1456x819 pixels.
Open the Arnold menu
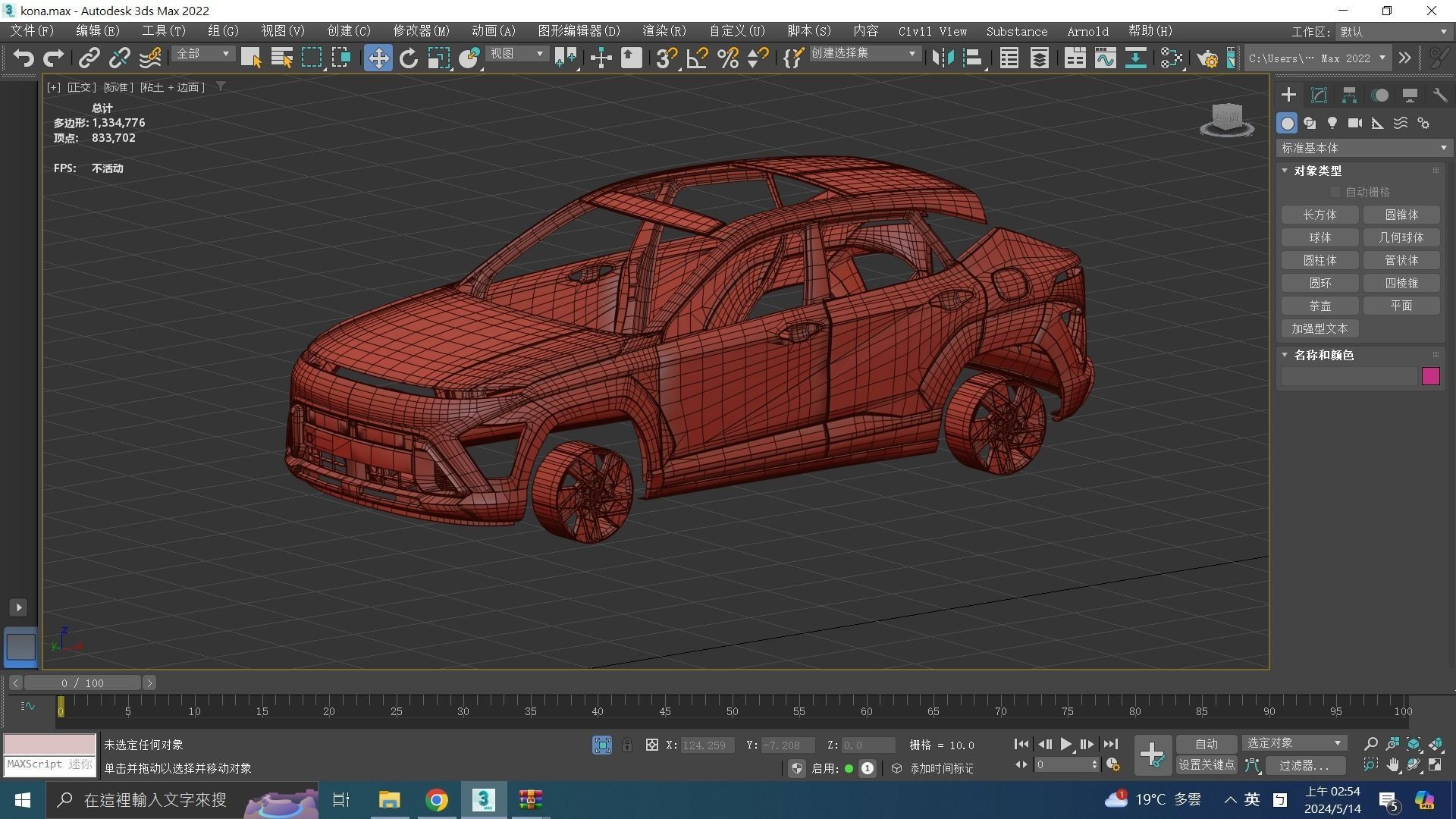pos(1087,31)
